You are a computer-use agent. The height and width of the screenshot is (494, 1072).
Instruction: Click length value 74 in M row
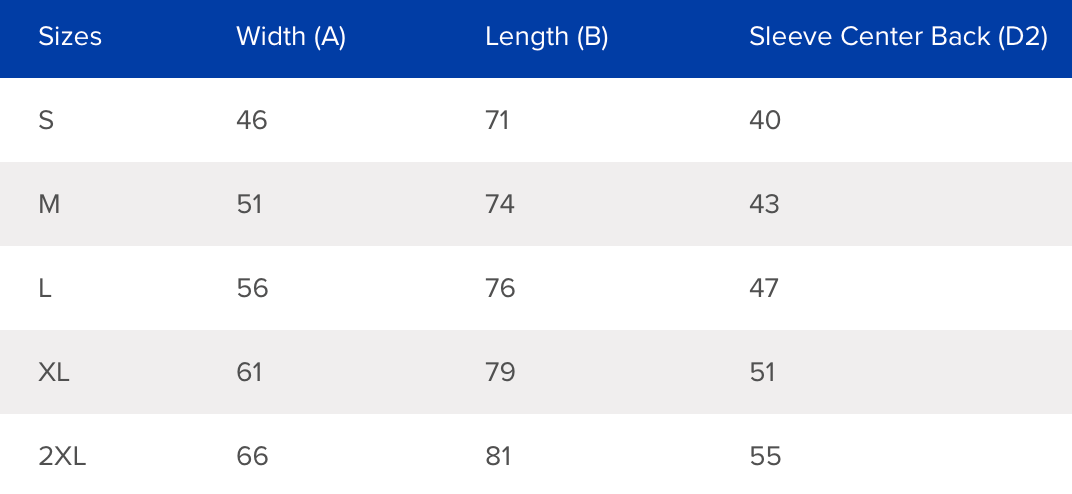coord(500,204)
